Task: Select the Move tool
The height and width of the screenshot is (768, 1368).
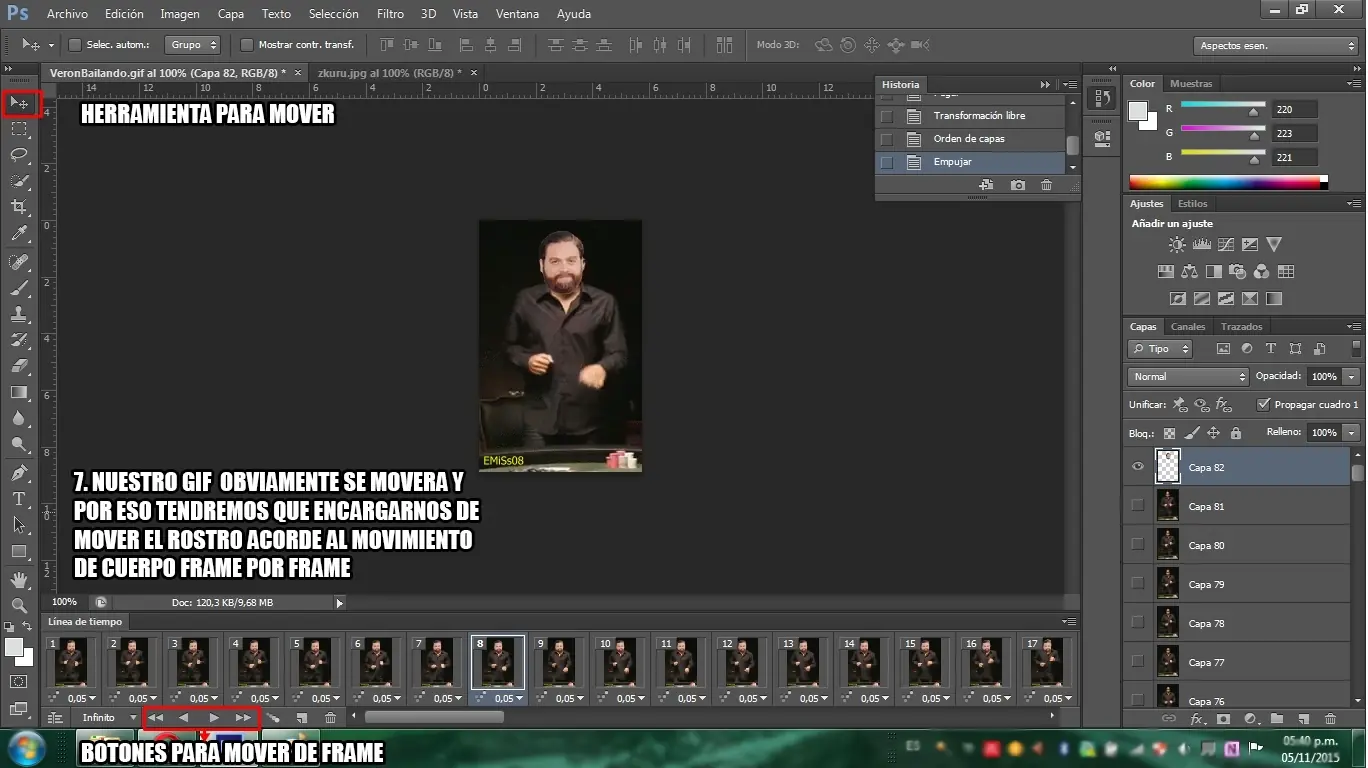Action: tap(19, 102)
